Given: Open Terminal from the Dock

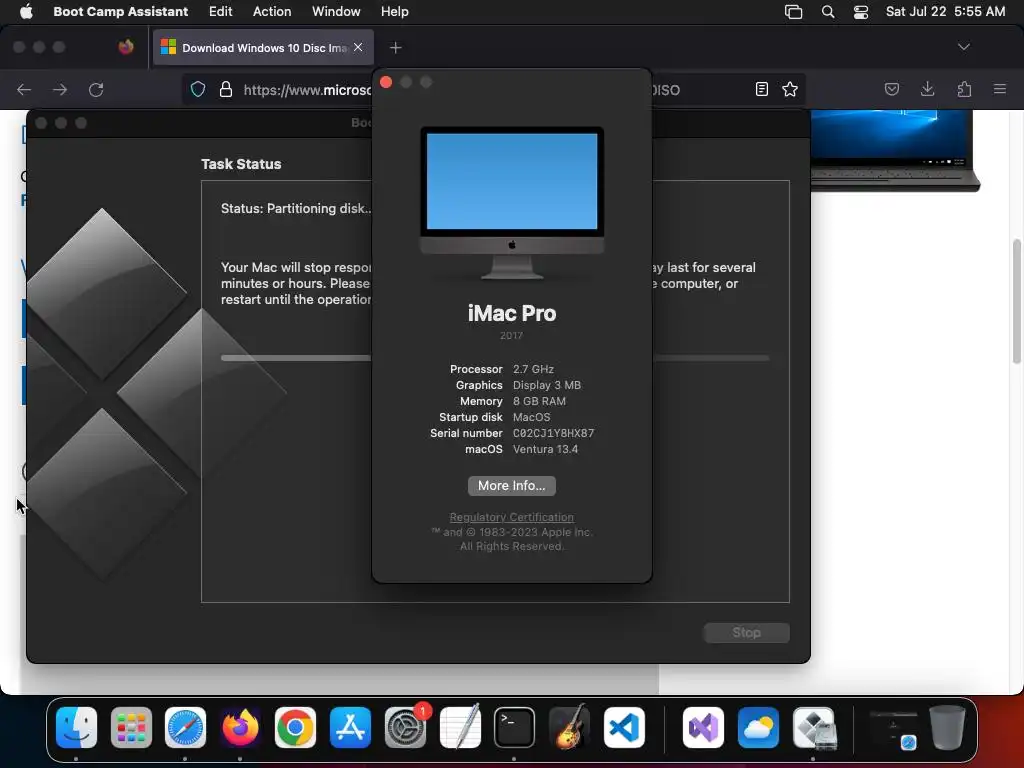Looking at the screenshot, I should 514,728.
